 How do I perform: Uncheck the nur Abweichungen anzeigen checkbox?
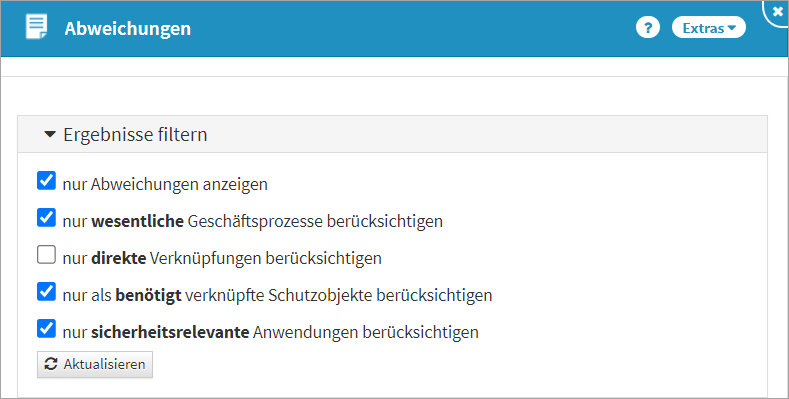[x=46, y=181]
